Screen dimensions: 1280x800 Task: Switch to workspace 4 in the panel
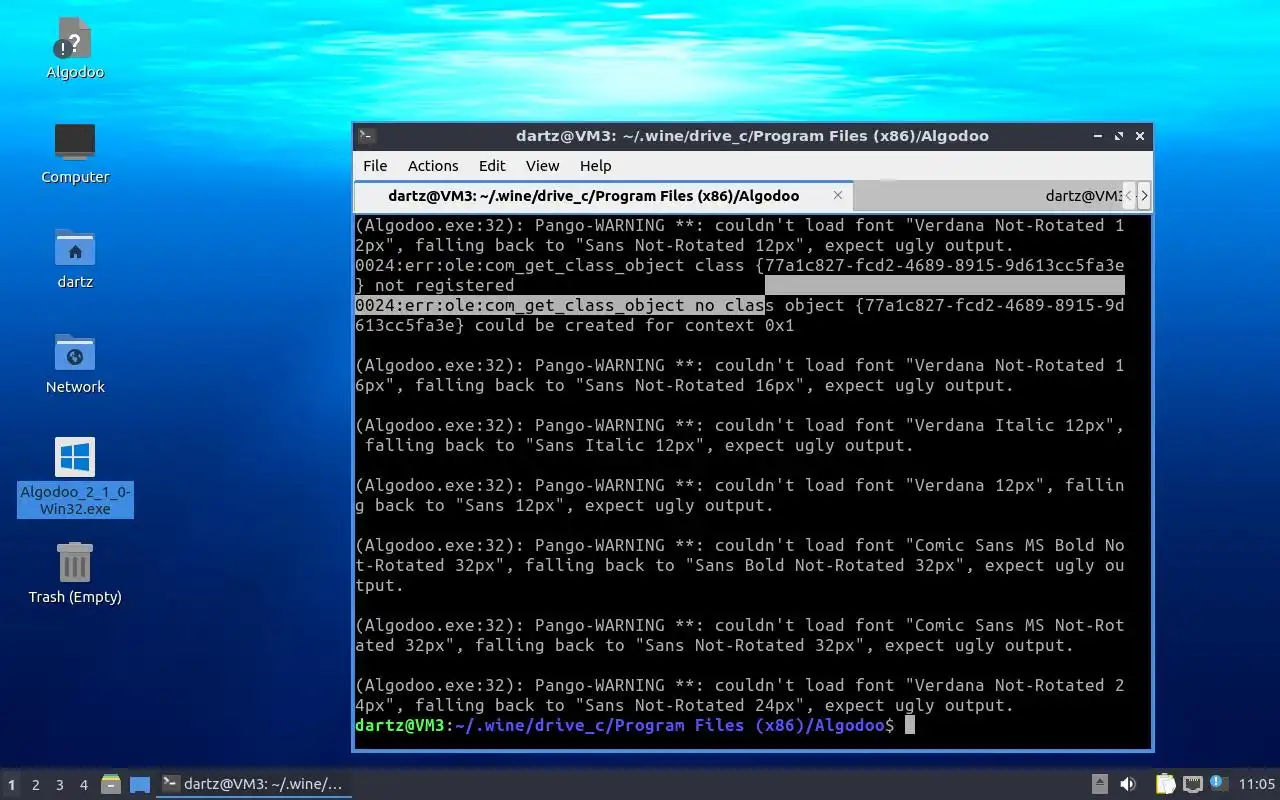click(x=84, y=785)
